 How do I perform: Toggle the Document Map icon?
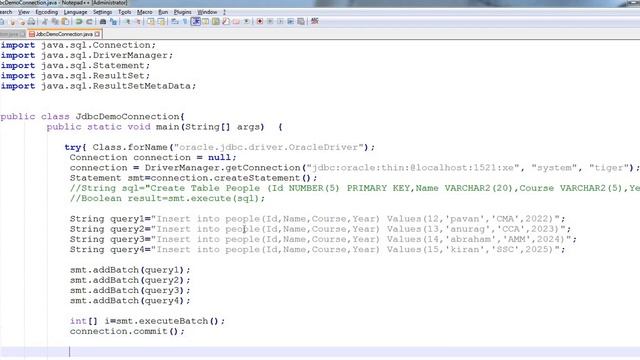point(216,21)
